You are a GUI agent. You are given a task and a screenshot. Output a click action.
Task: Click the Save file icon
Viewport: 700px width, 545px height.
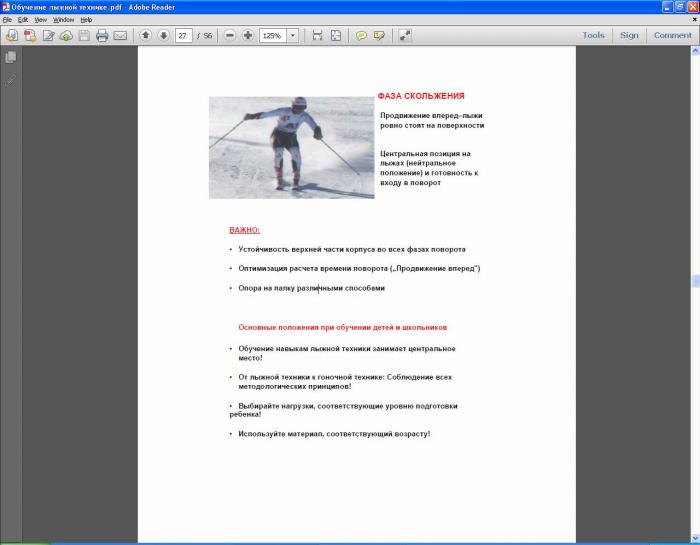(x=84, y=35)
